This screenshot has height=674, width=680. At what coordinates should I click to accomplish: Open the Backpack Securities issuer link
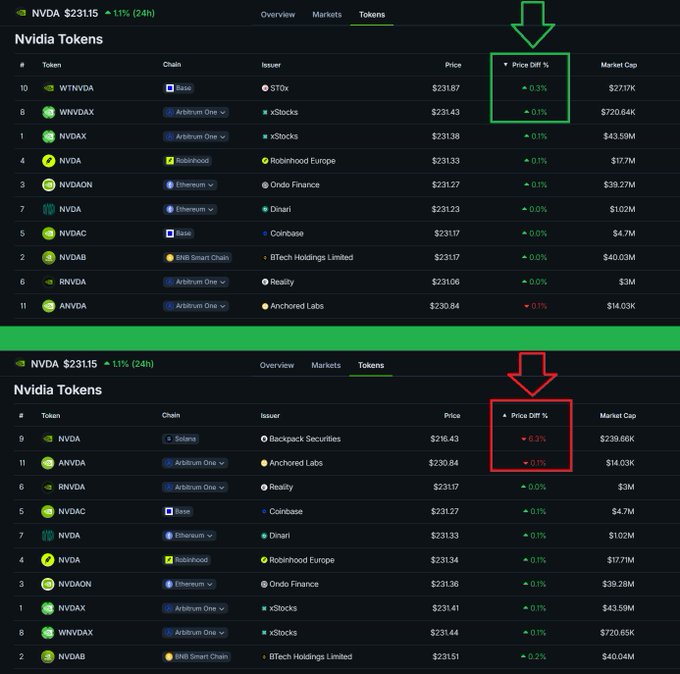pos(305,439)
